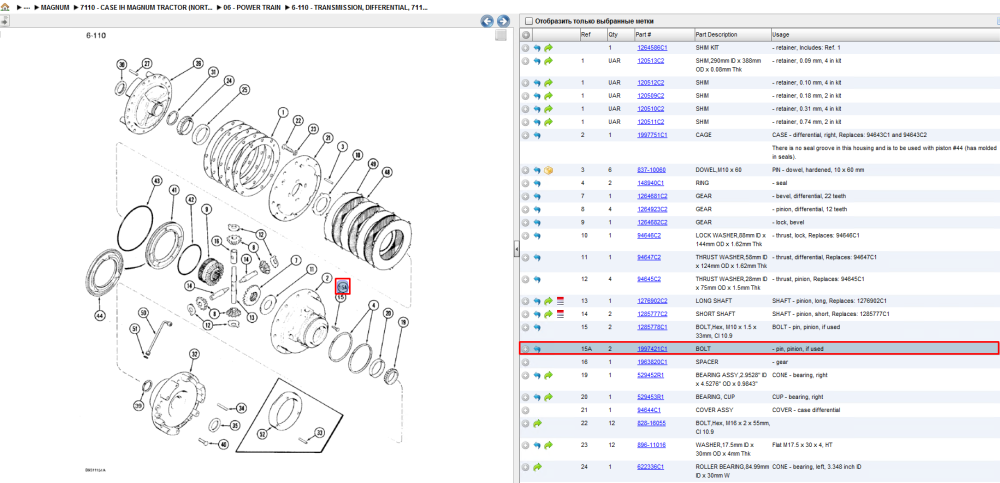Open part link 837-10060

[651, 170]
